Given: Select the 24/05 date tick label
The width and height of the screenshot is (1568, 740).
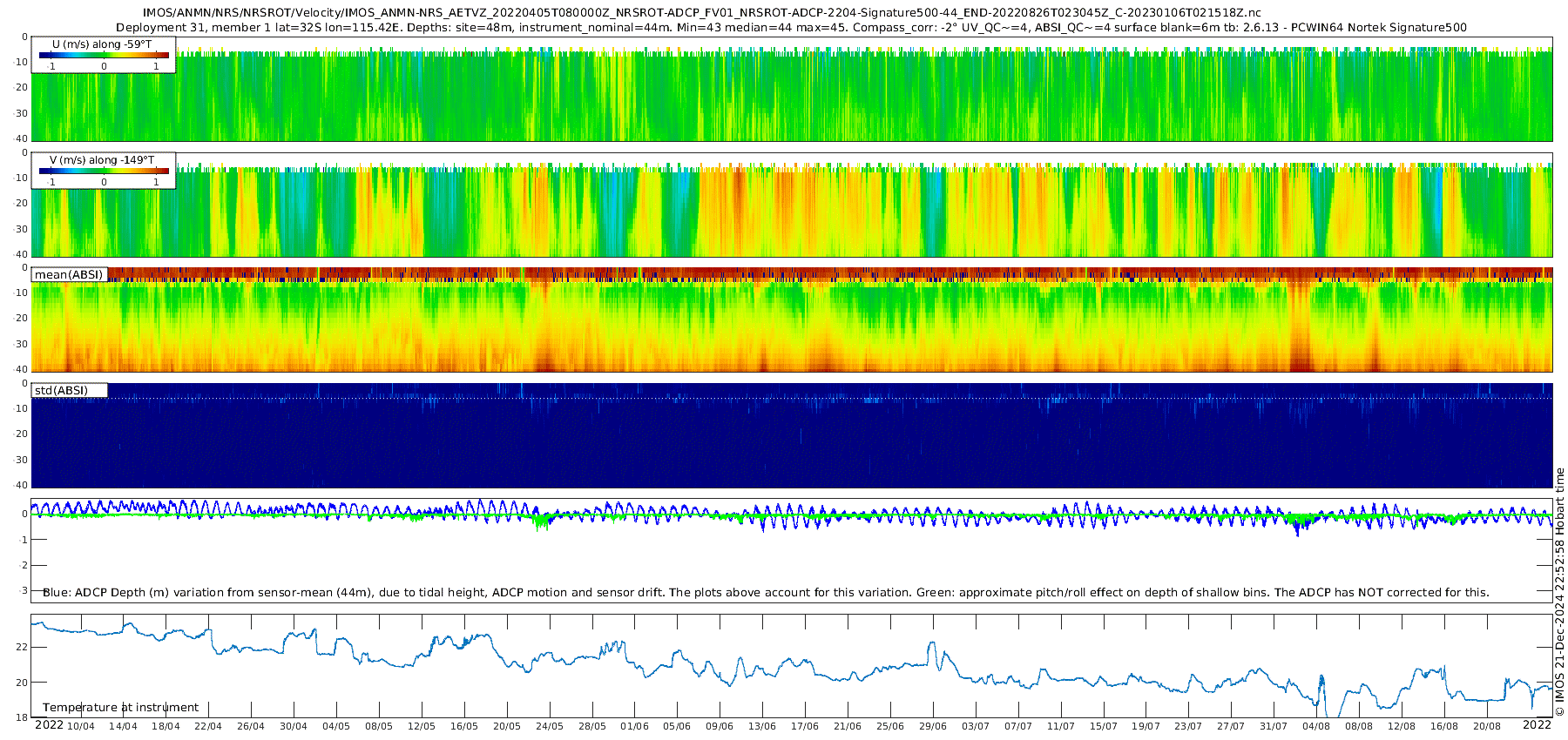Looking at the screenshot, I should [549, 726].
